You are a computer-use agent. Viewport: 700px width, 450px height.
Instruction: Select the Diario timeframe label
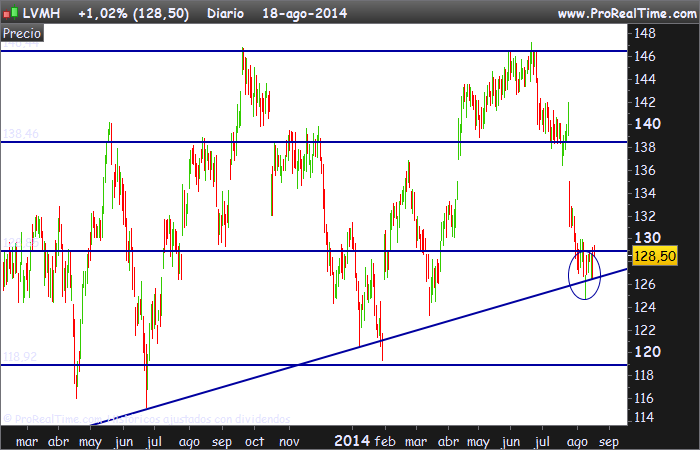click(225, 13)
